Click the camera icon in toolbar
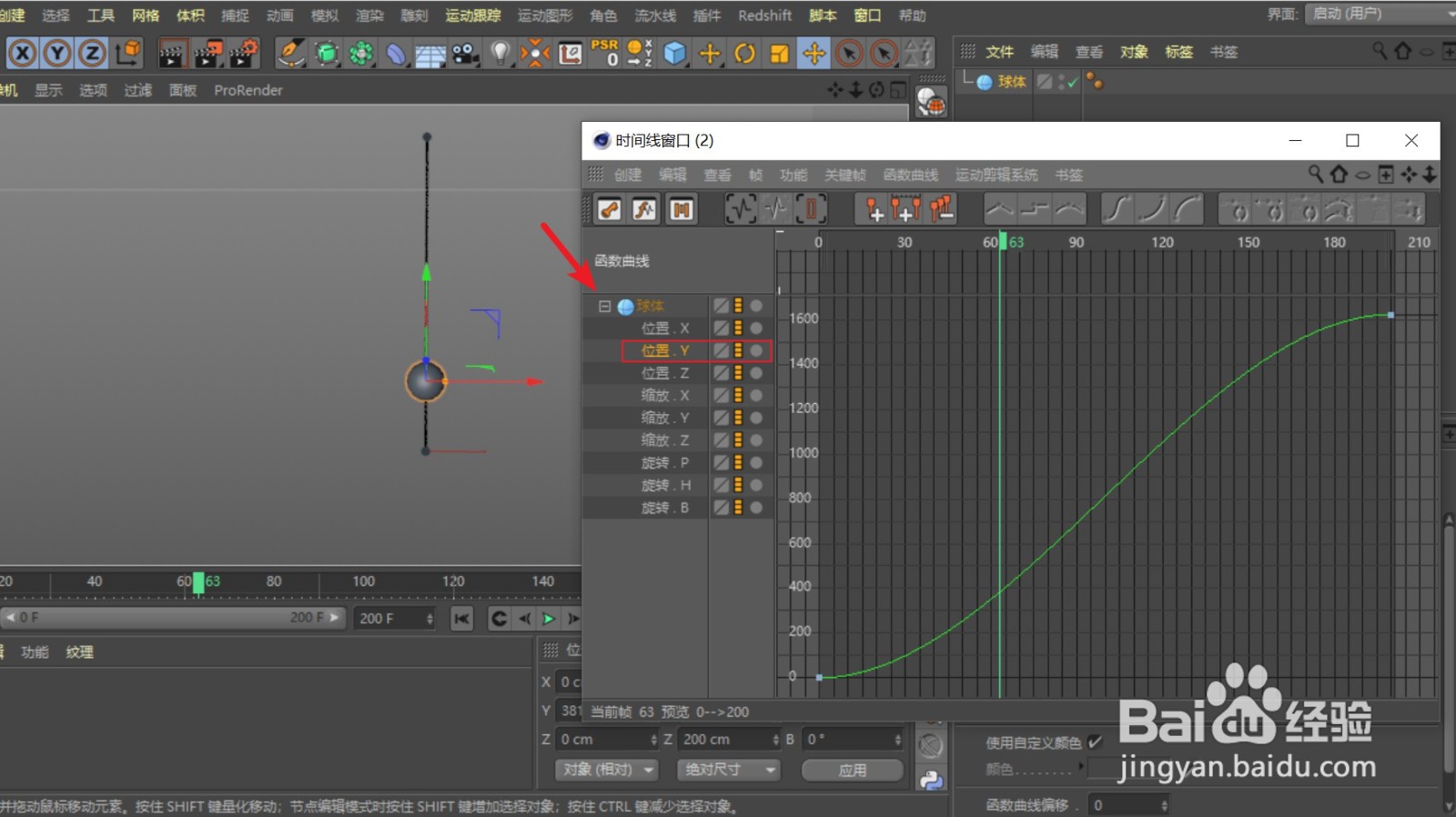Screen dimensions: 1456x817 click(466, 55)
